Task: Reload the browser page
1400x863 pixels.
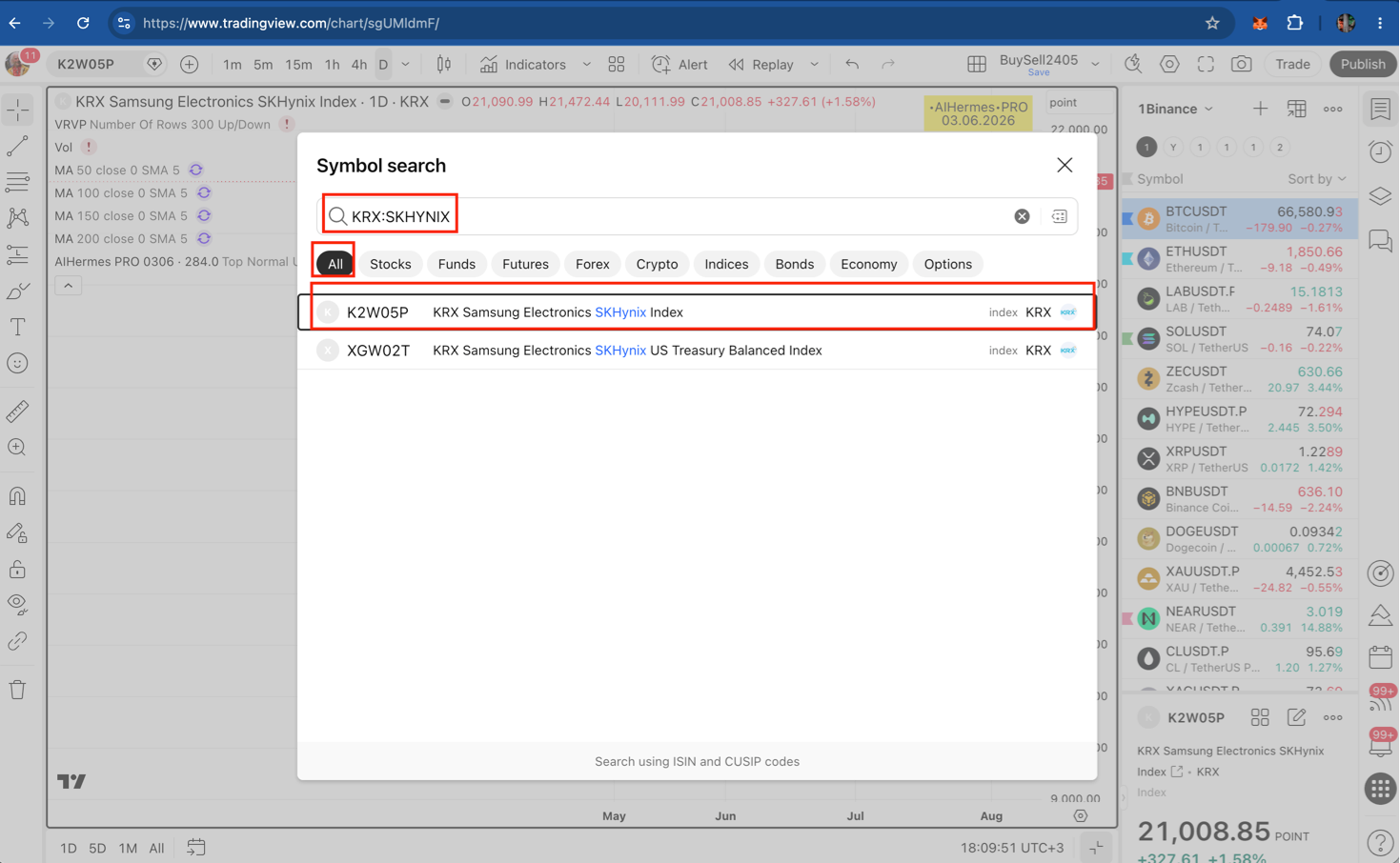Action: click(x=83, y=23)
